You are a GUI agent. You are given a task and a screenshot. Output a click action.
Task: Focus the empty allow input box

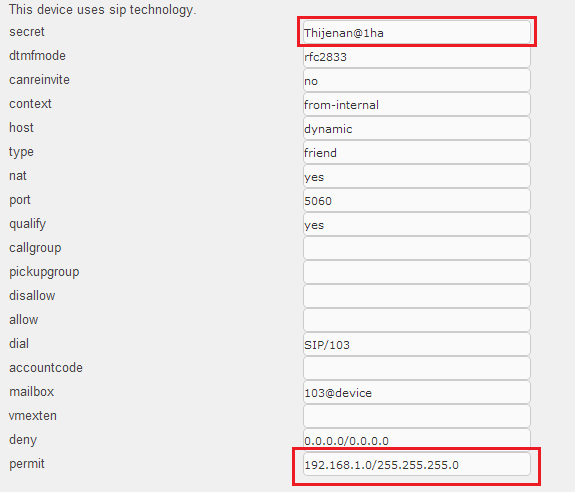pos(417,321)
